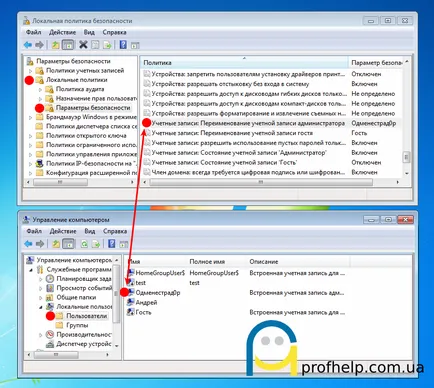Expand Просмотр событий node
The height and width of the screenshot is (388, 434).
[x=41, y=288]
